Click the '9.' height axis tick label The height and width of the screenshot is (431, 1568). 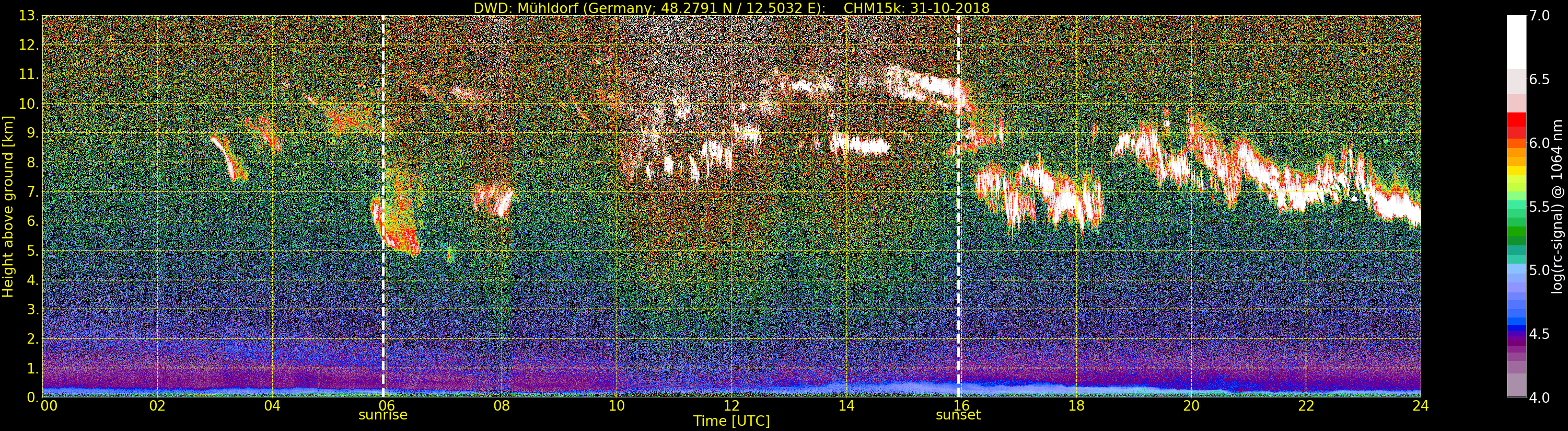(32, 133)
